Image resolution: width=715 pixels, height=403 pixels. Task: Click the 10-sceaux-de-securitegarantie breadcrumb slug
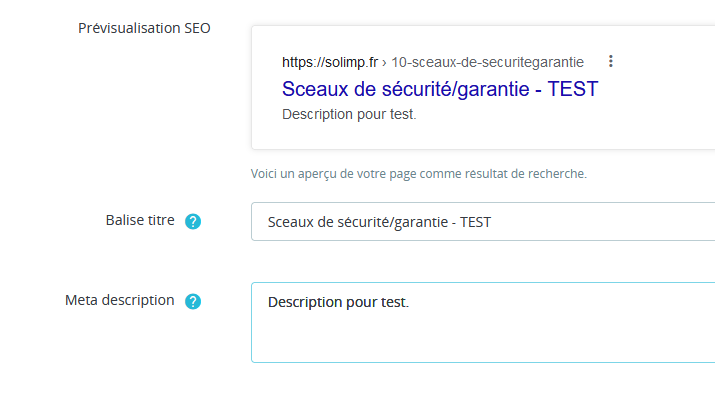(487, 62)
